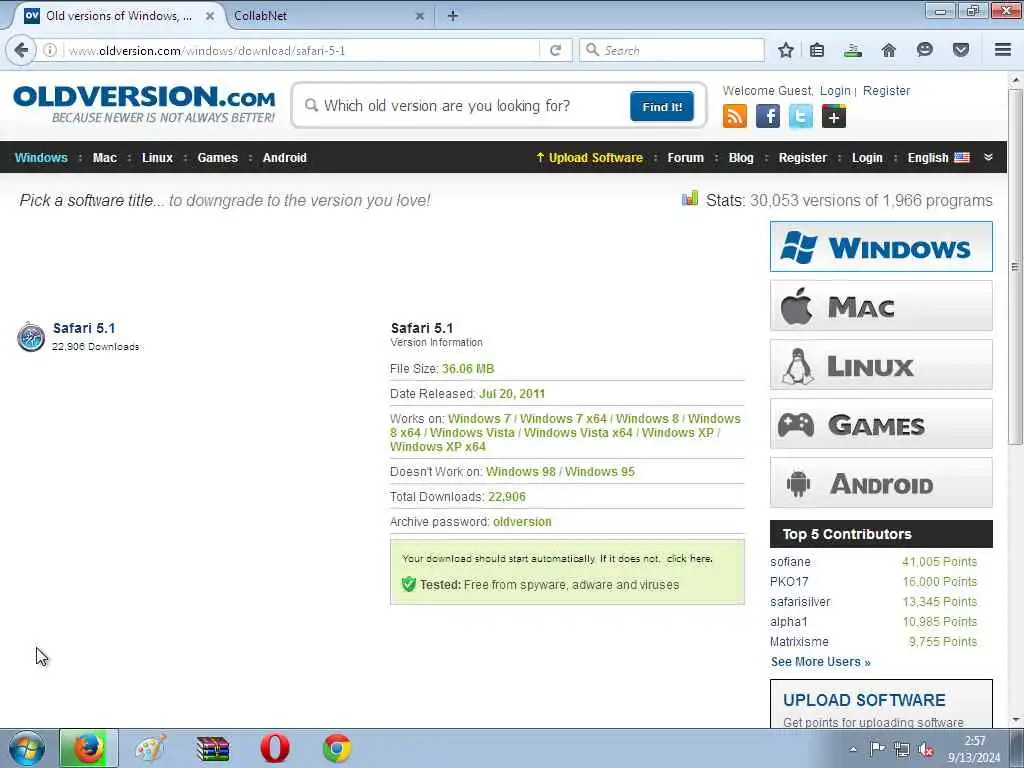This screenshot has width=1024, height=768.
Task: Open the Windows Start menu
Action: [x=27, y=748]
